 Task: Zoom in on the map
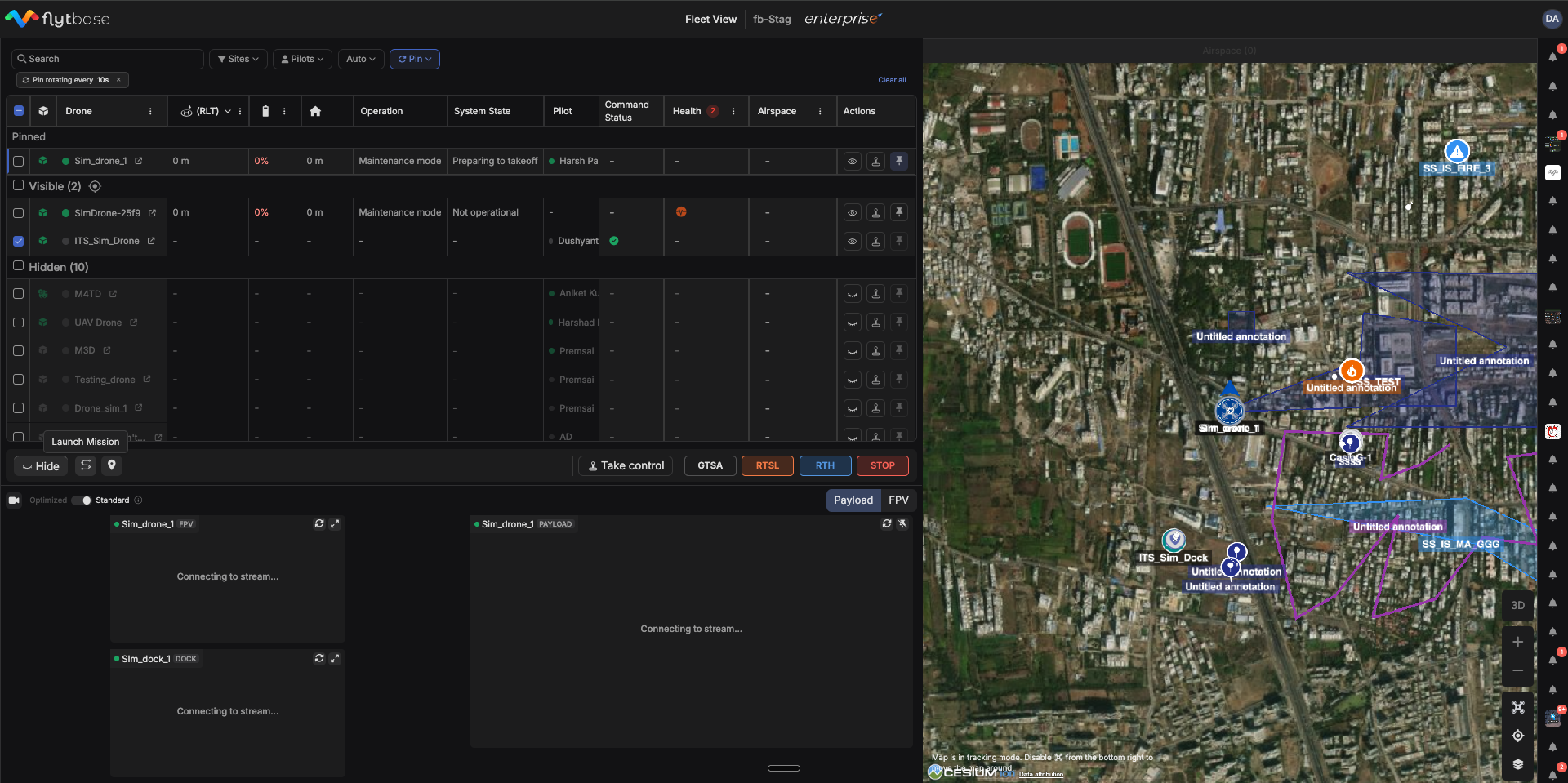pos(1517,643)
